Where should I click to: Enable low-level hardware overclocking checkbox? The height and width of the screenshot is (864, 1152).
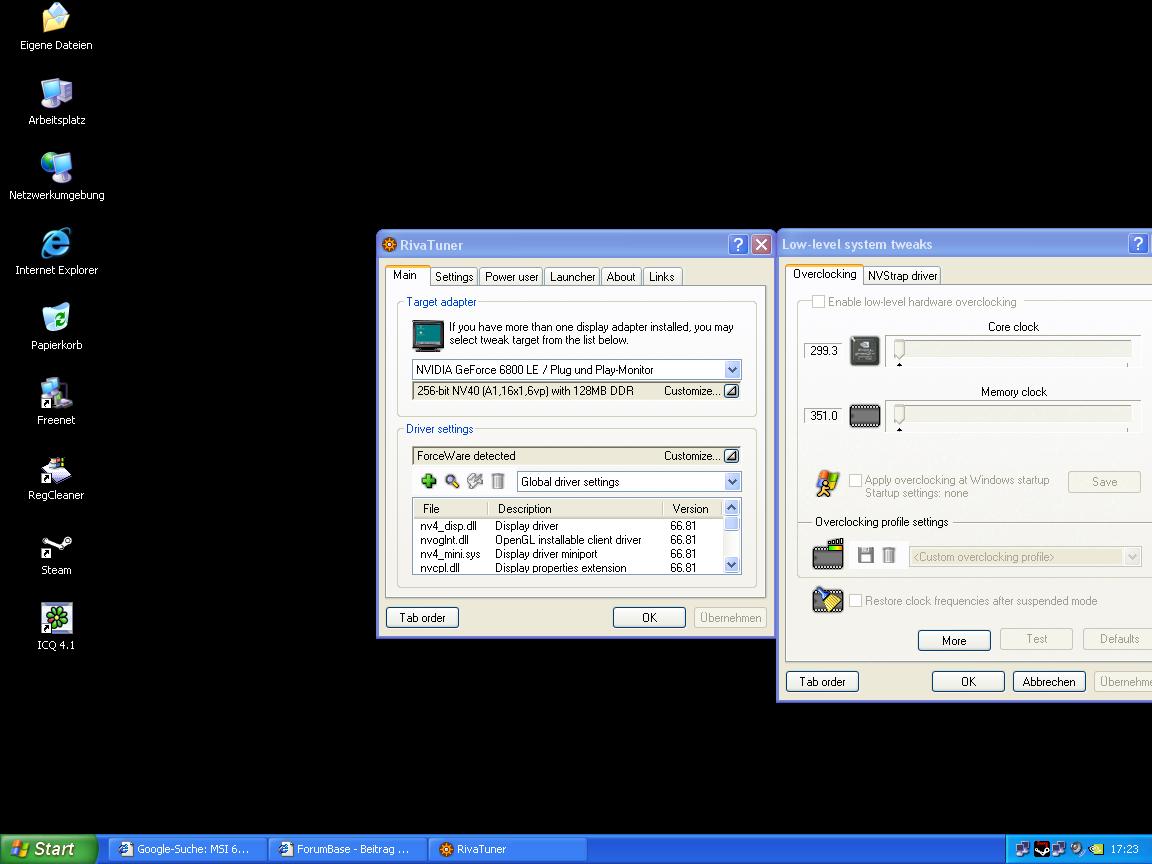818,301
